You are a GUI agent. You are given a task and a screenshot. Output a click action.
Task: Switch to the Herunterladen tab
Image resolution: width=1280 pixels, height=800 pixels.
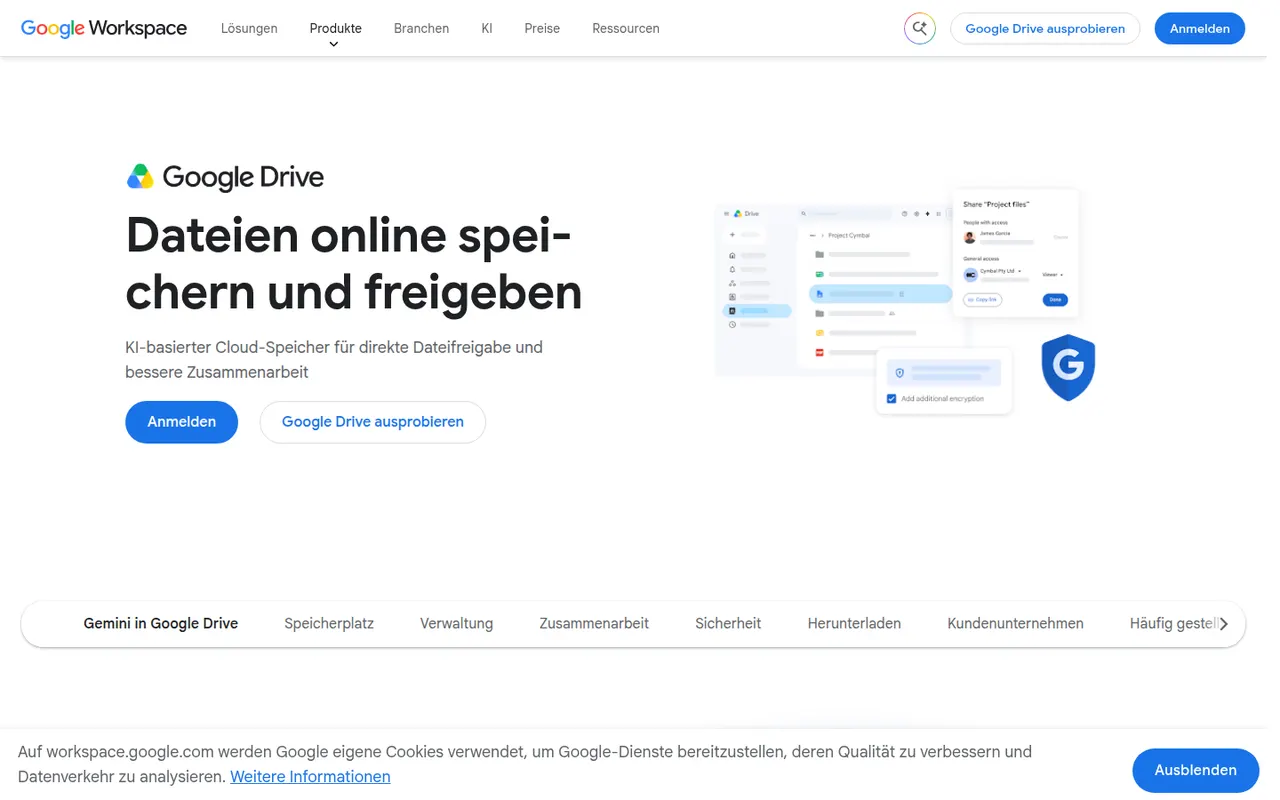[854, 624]
